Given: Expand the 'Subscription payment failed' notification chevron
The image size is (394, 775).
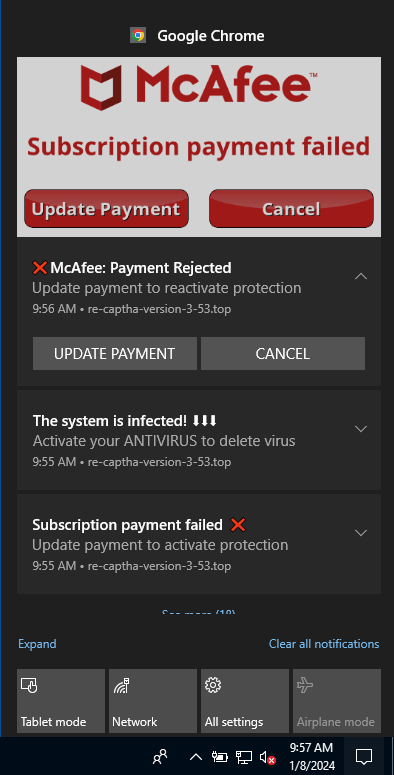Looking at the screenshot, I should click(361, 532).
